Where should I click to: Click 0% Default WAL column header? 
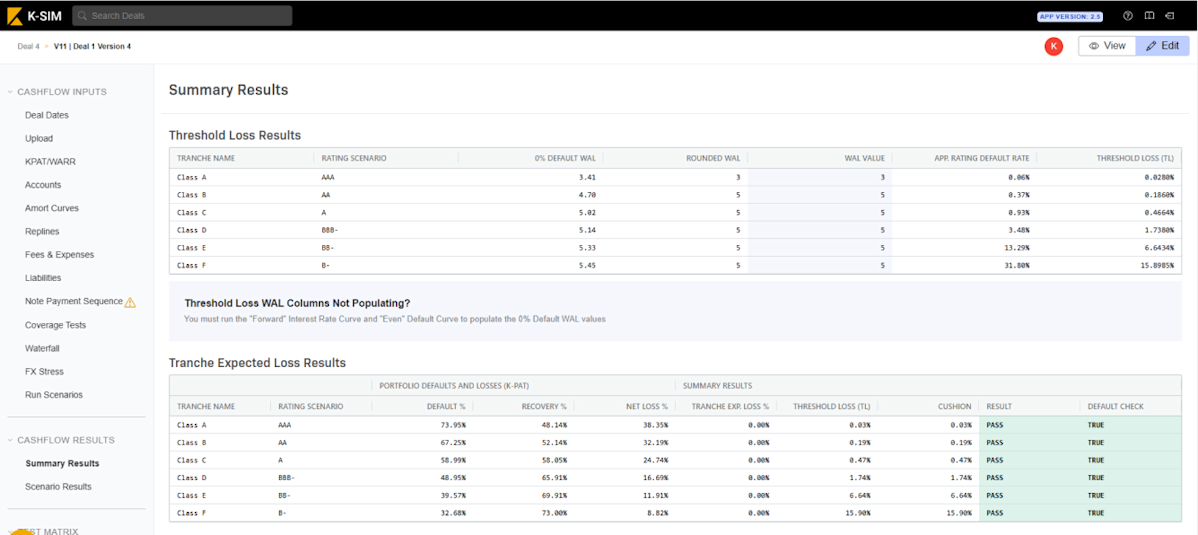coord(565,158)
